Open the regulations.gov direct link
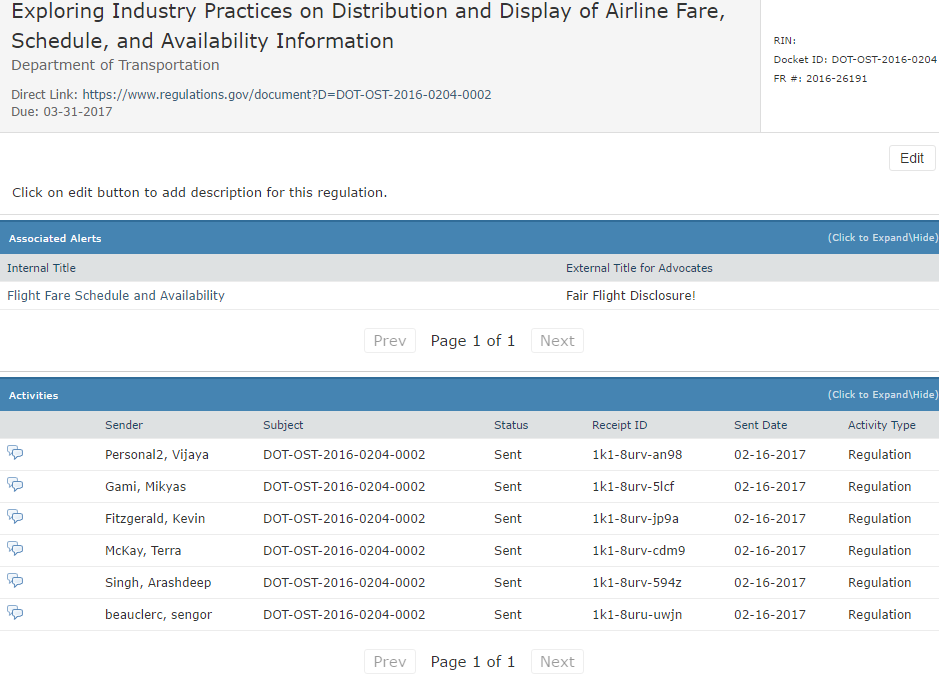 tap(286, 95)
